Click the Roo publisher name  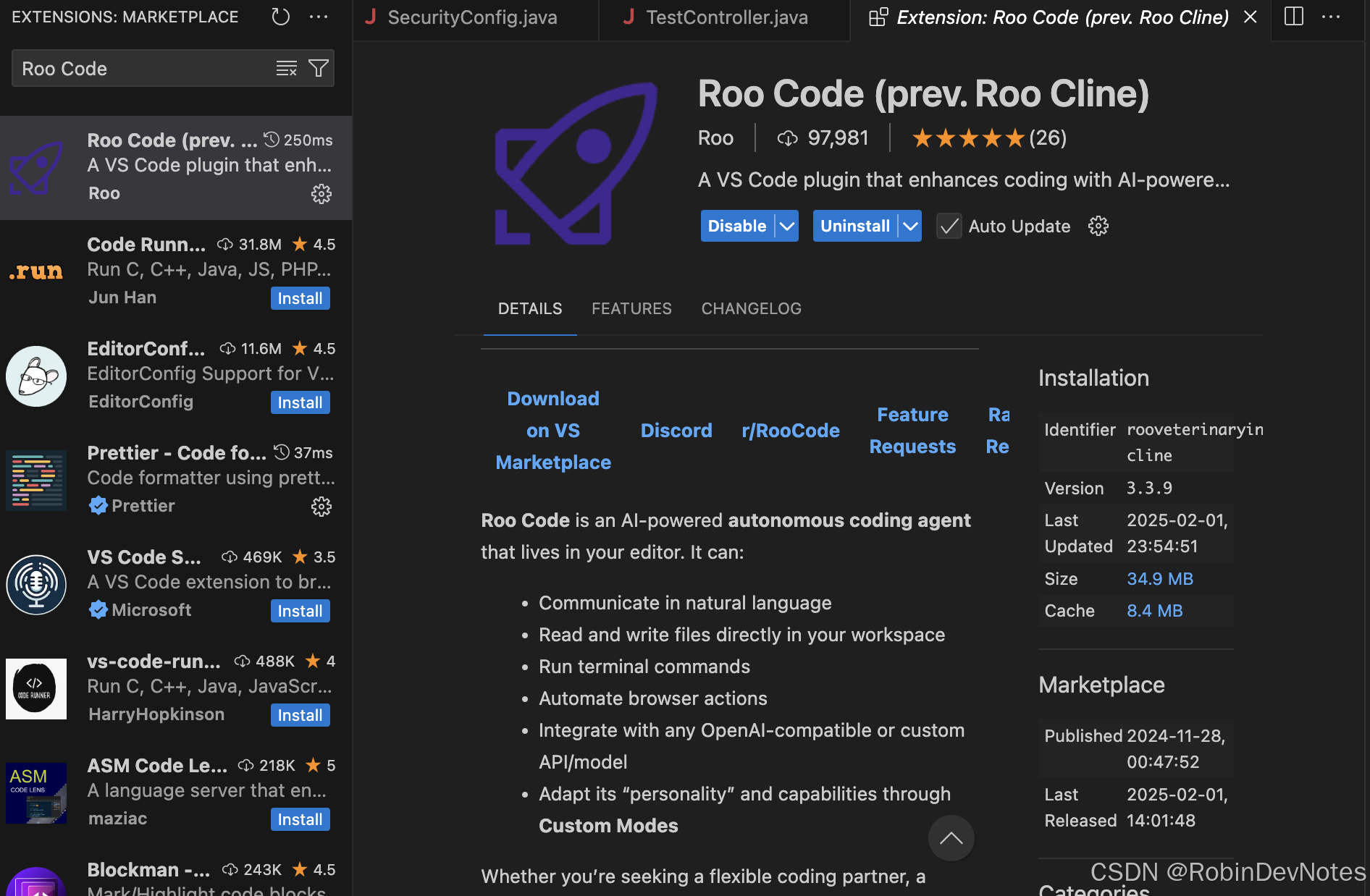pos(715,138)
